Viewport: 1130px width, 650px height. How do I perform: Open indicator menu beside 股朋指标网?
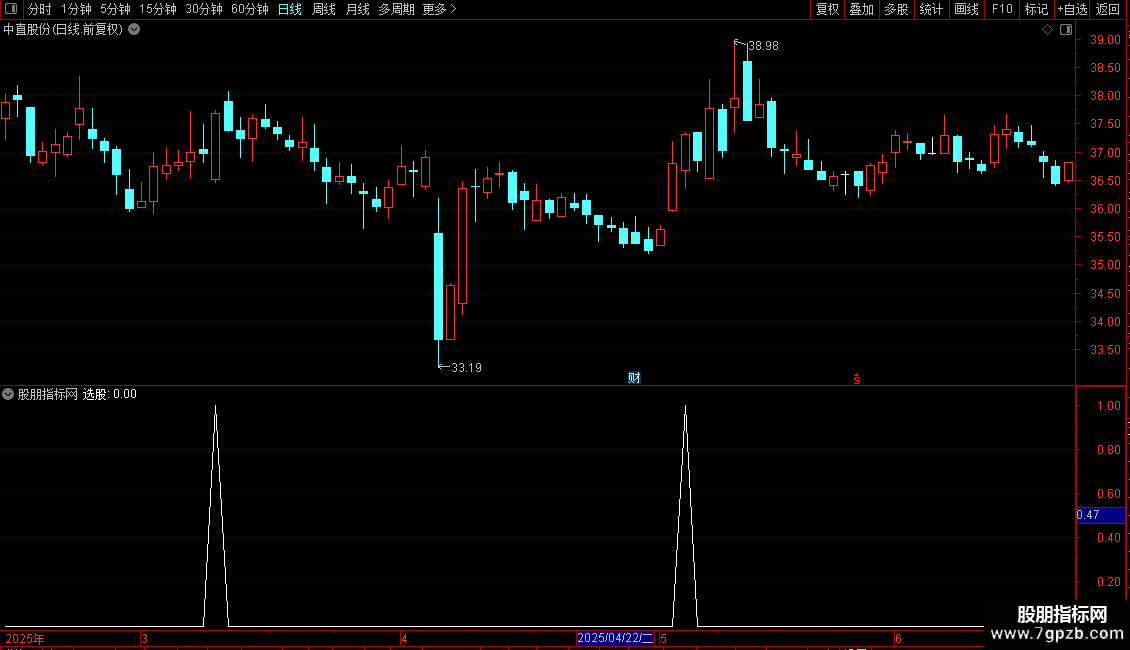click(x=8, y=394)
